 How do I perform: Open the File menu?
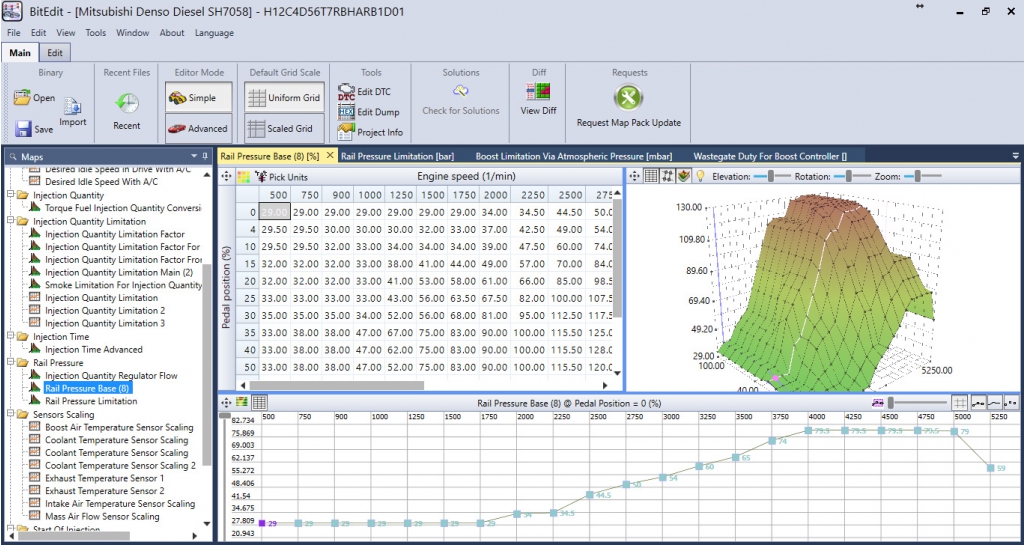(13, 33)
